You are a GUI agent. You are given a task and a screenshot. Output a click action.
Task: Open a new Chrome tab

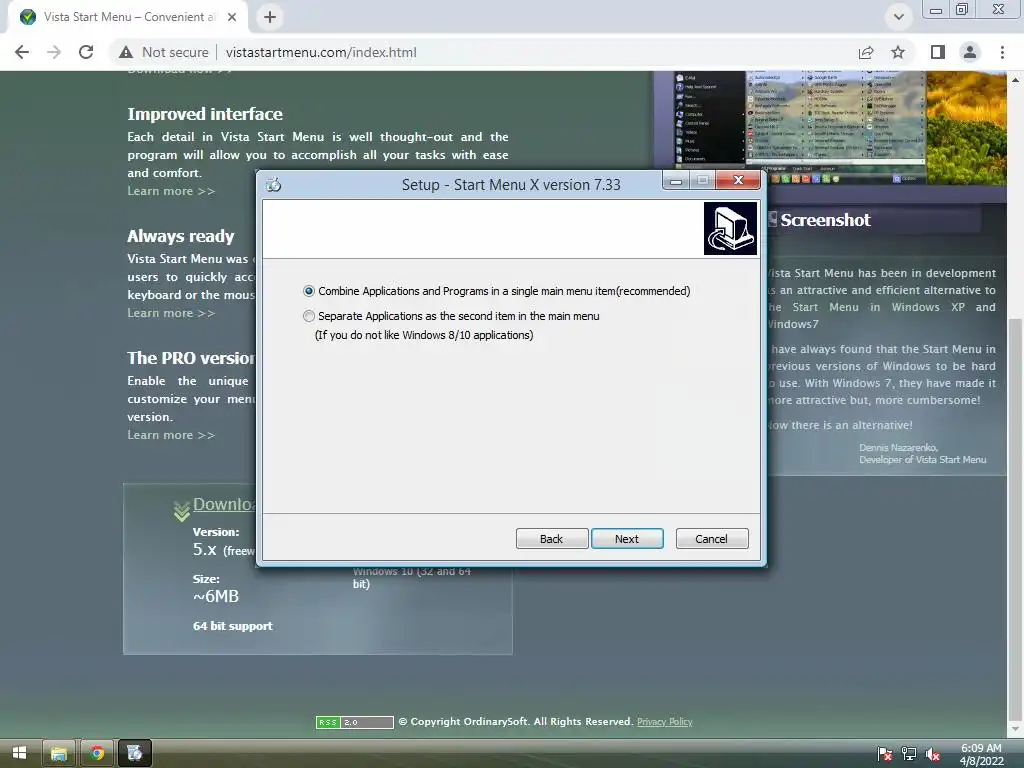click(x=270, y=17)
